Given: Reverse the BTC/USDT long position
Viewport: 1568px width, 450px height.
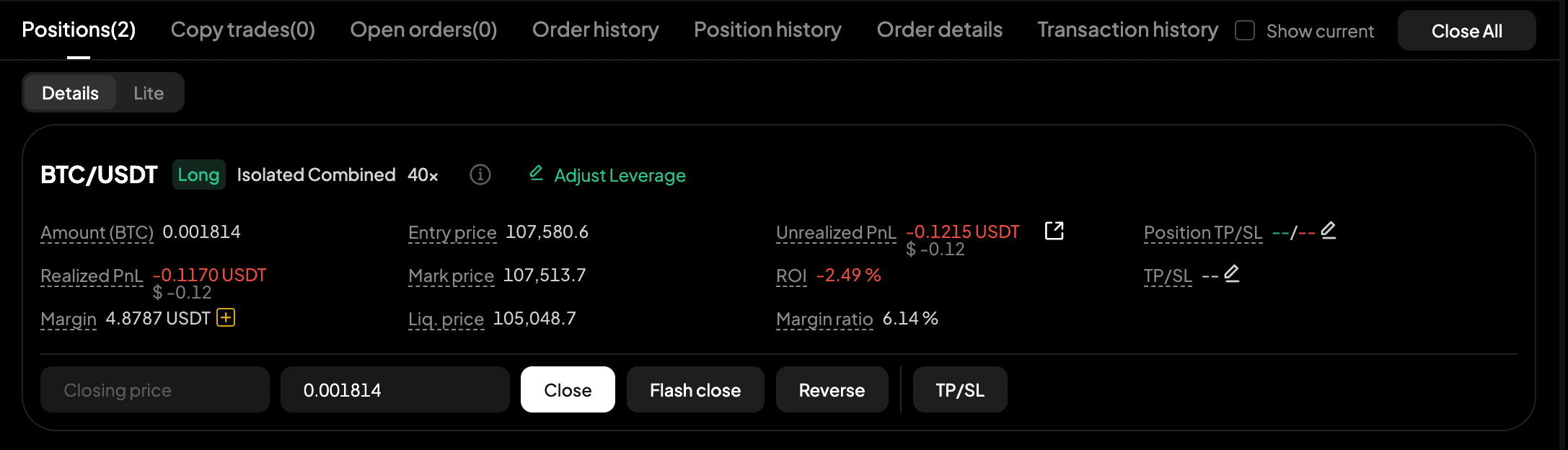Looking at the screenshot, I should pyautogui.click(x=832, y=390).
